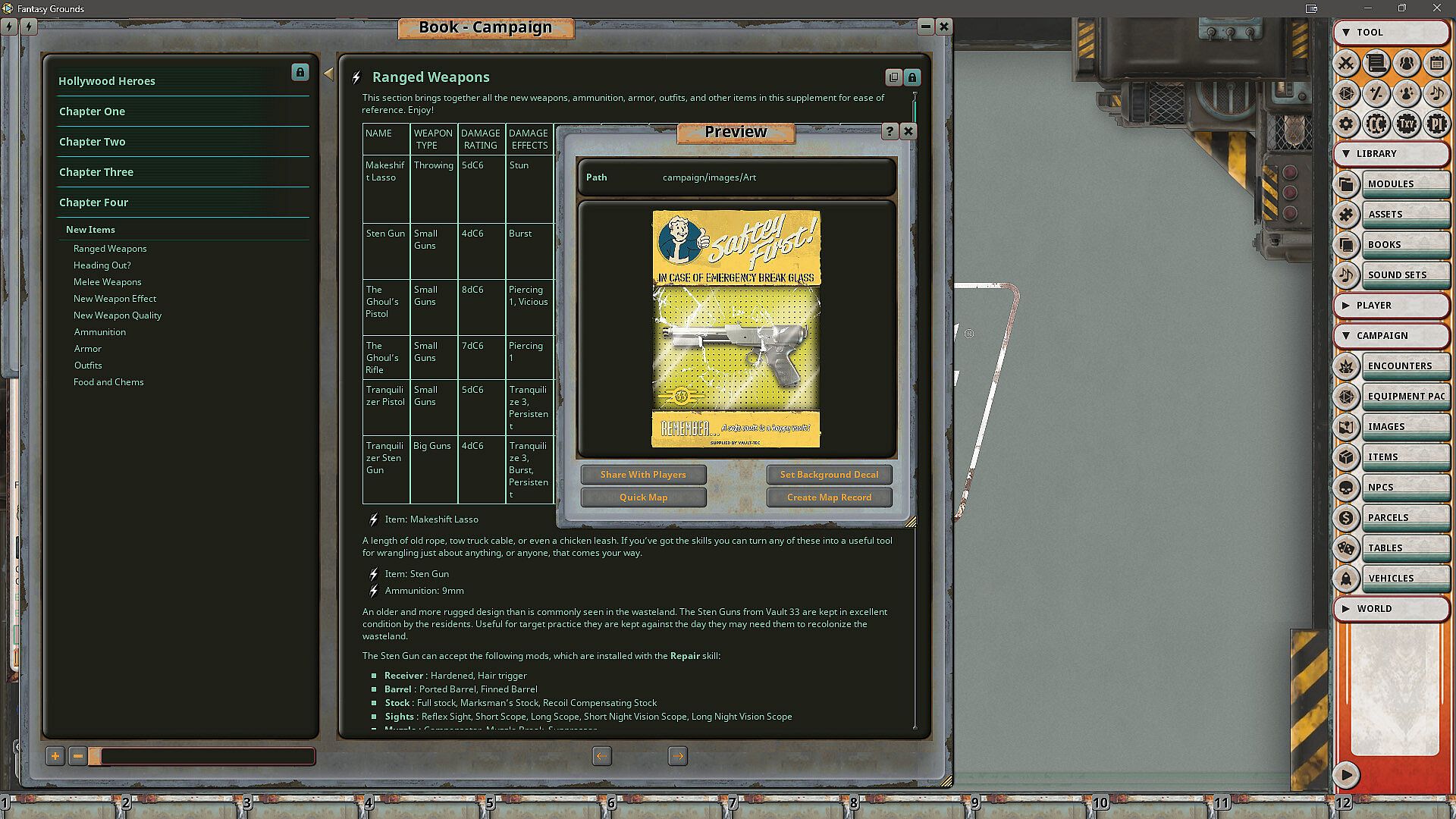Click the Share With Players button
Viewport: 1456px width, 819px height.
[x=643, y=475]
